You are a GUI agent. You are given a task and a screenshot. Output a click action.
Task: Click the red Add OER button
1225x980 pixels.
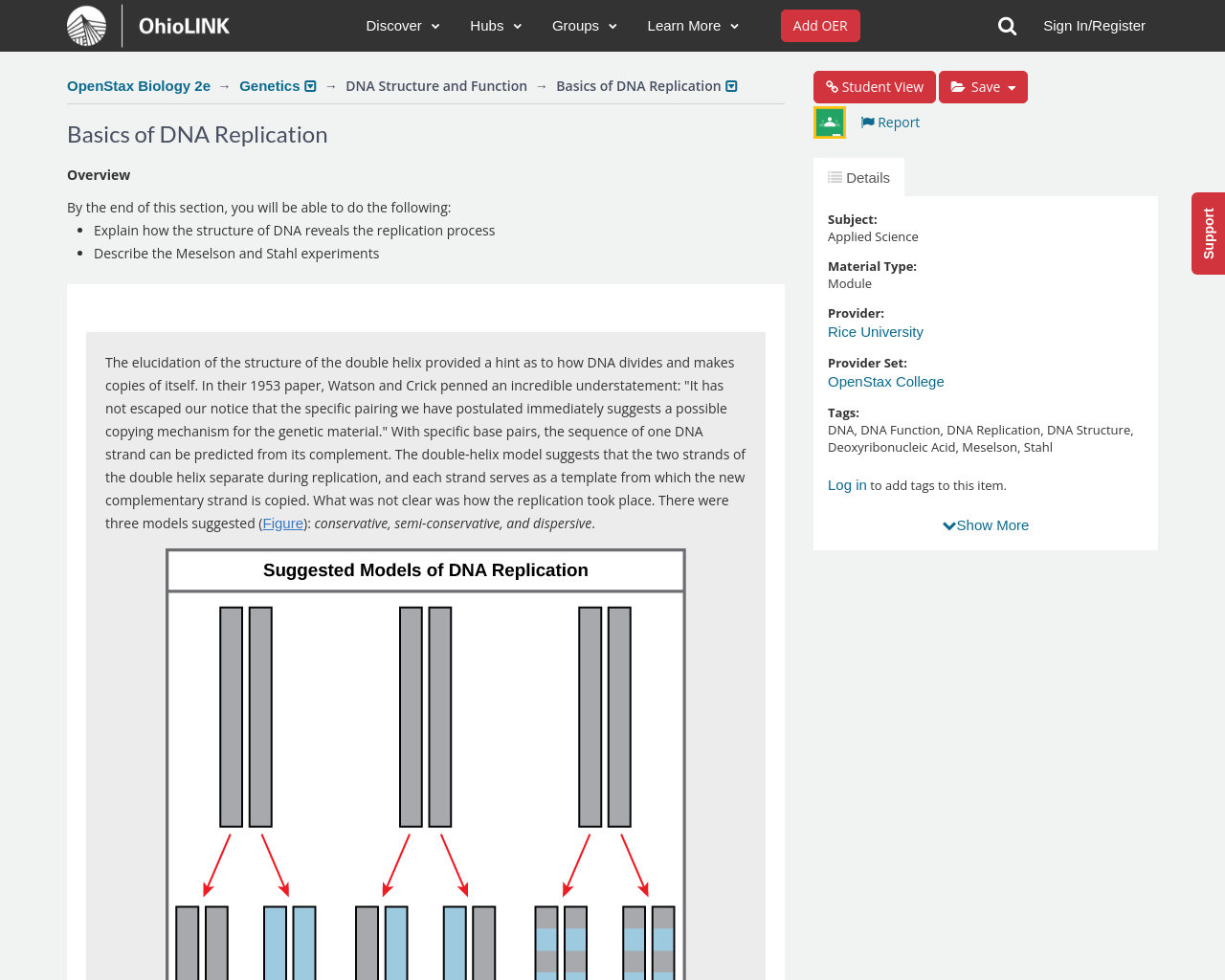[x=820, y=24]
